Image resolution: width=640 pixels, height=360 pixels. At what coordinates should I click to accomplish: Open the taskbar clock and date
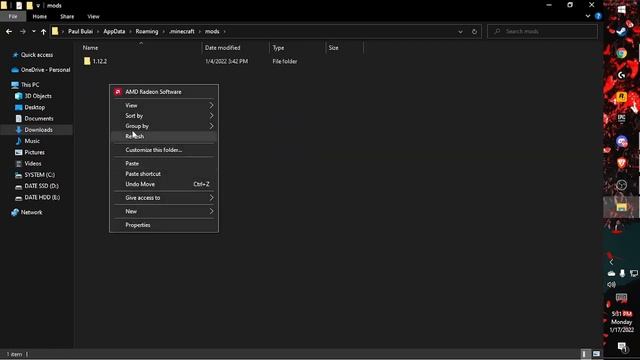click(x=622, y=322)
